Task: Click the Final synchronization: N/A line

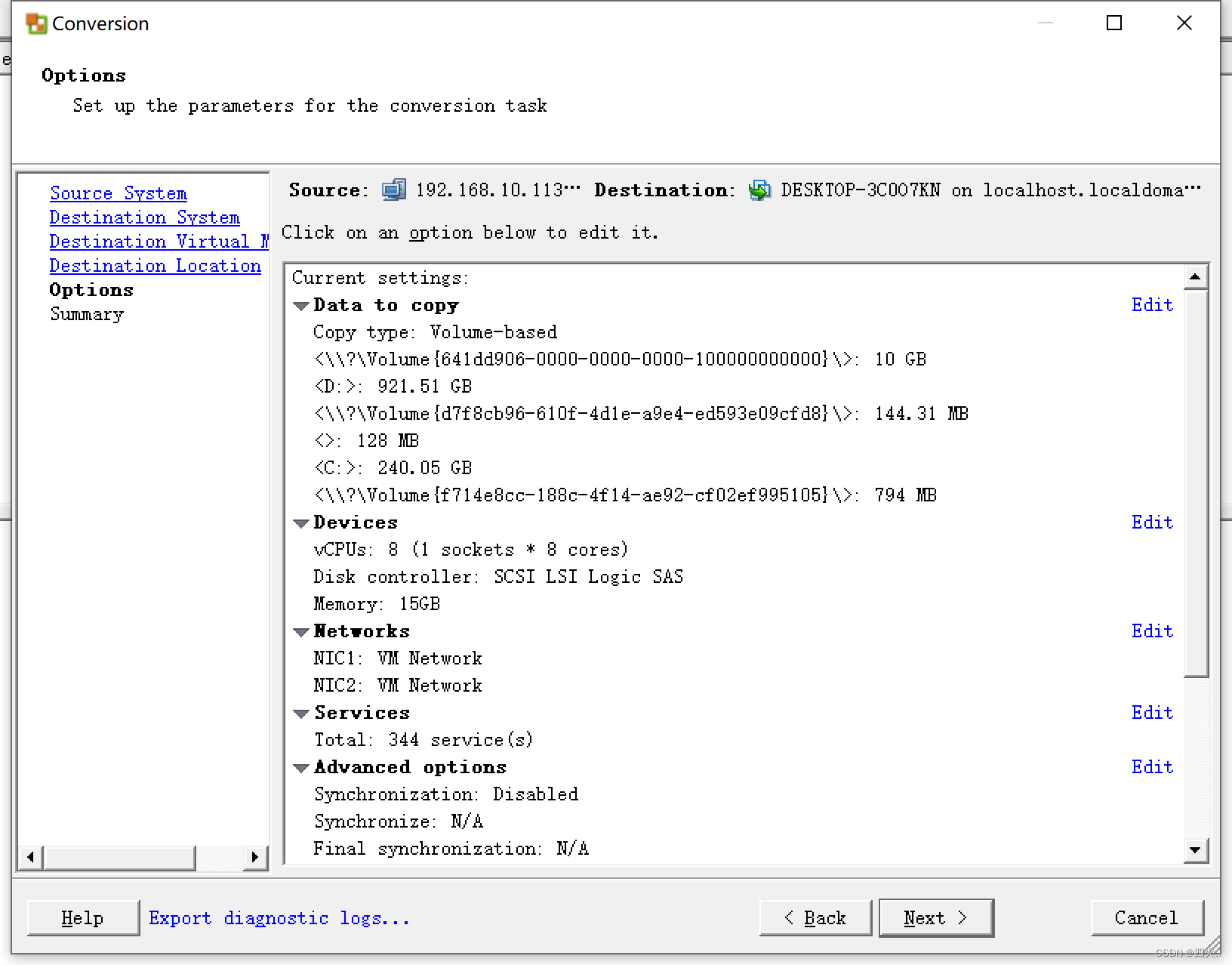Action: click(x=451, y=849)
